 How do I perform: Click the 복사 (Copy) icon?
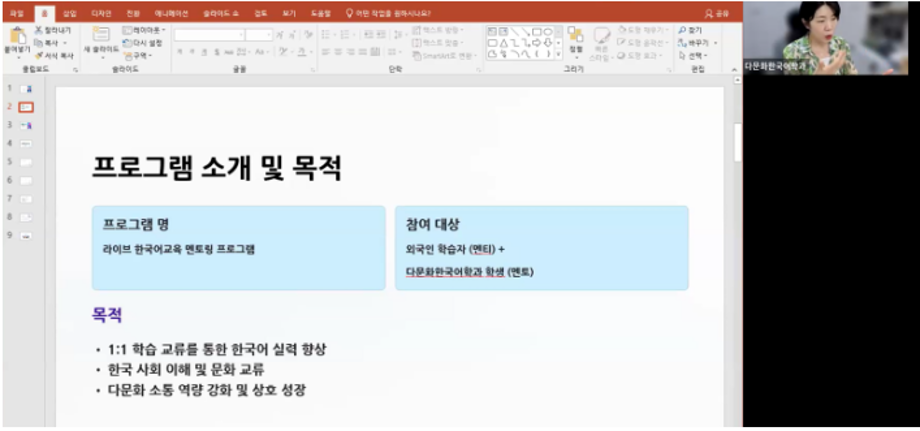(x=39, y=43)
